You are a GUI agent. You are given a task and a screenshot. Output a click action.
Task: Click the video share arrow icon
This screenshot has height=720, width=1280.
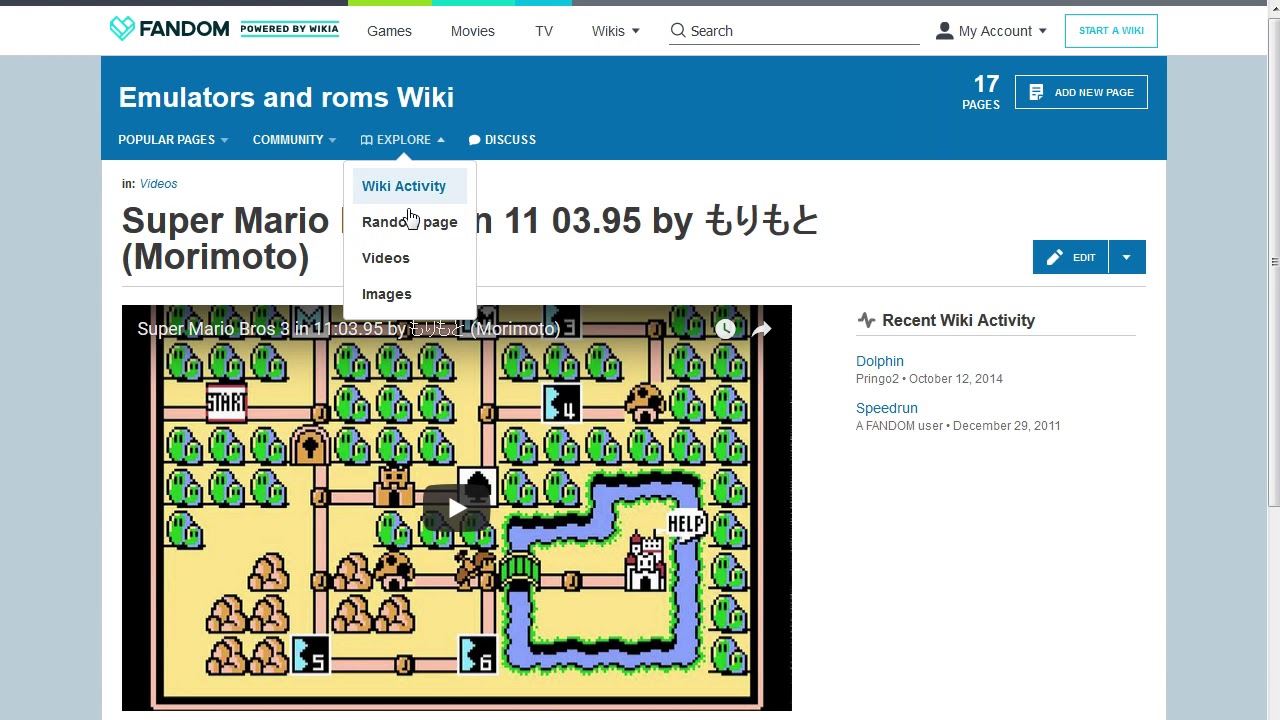tap(762, 329)
